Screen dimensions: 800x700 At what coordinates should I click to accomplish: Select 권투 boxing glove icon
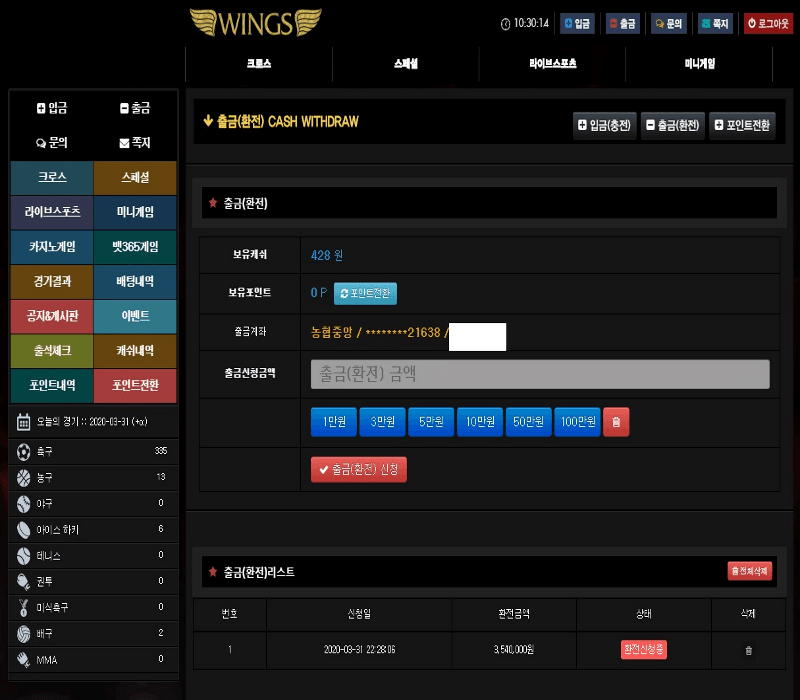pos(23,582)
